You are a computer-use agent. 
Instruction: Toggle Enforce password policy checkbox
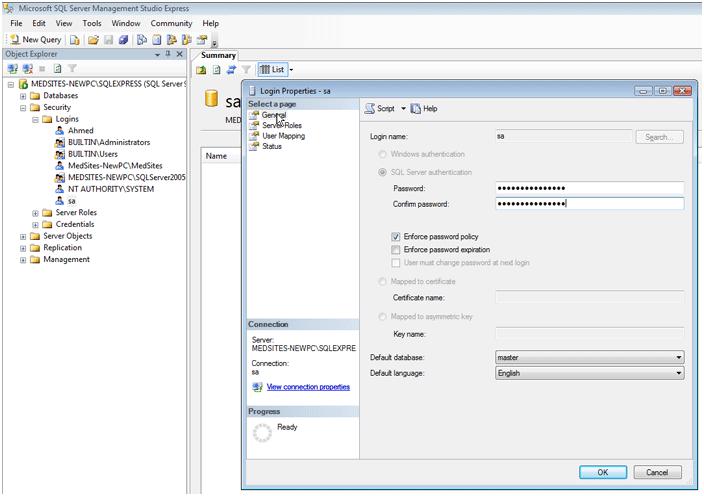[x=396, y=237]
